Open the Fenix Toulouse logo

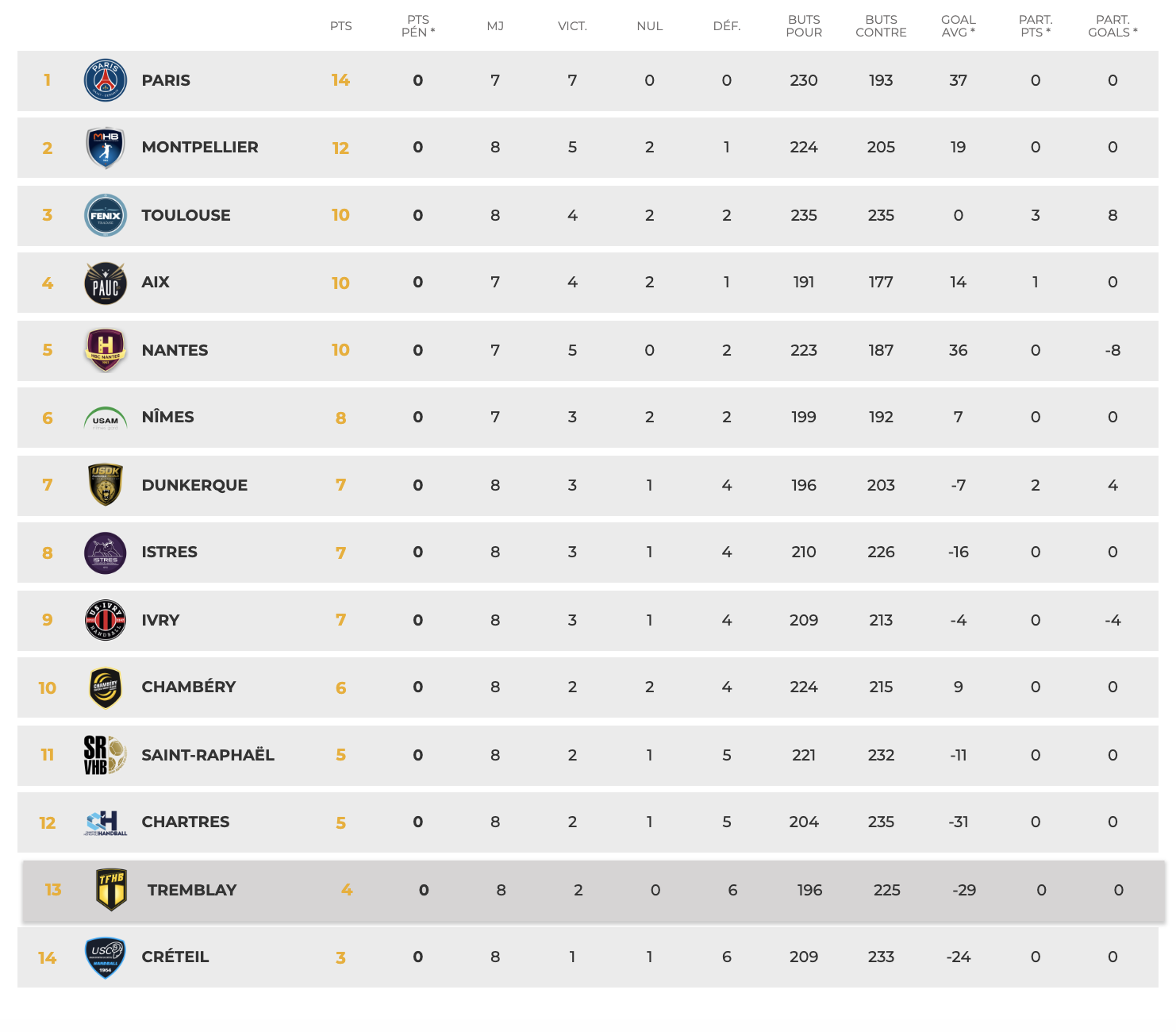point(106,215)
